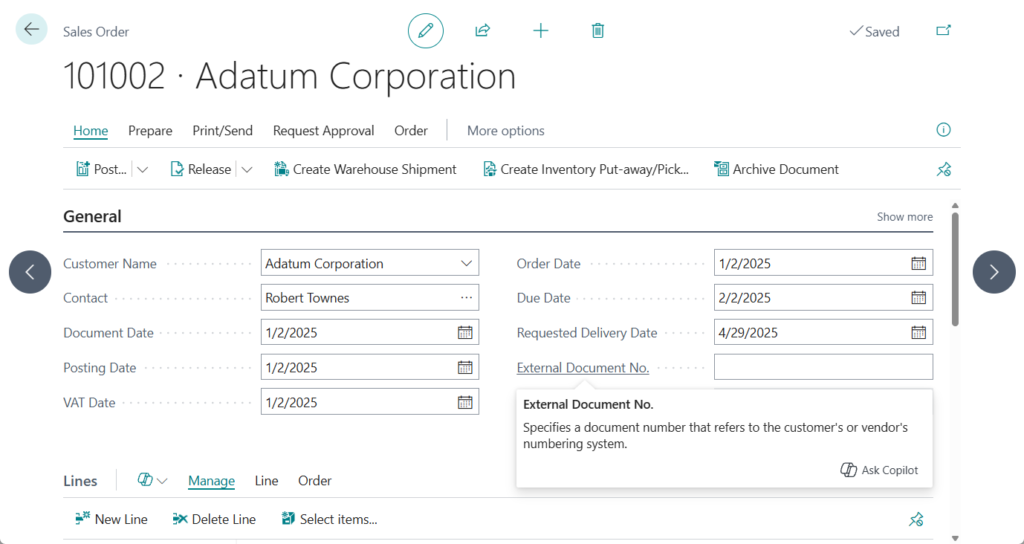Click the trash delete icon

point(598,31)
